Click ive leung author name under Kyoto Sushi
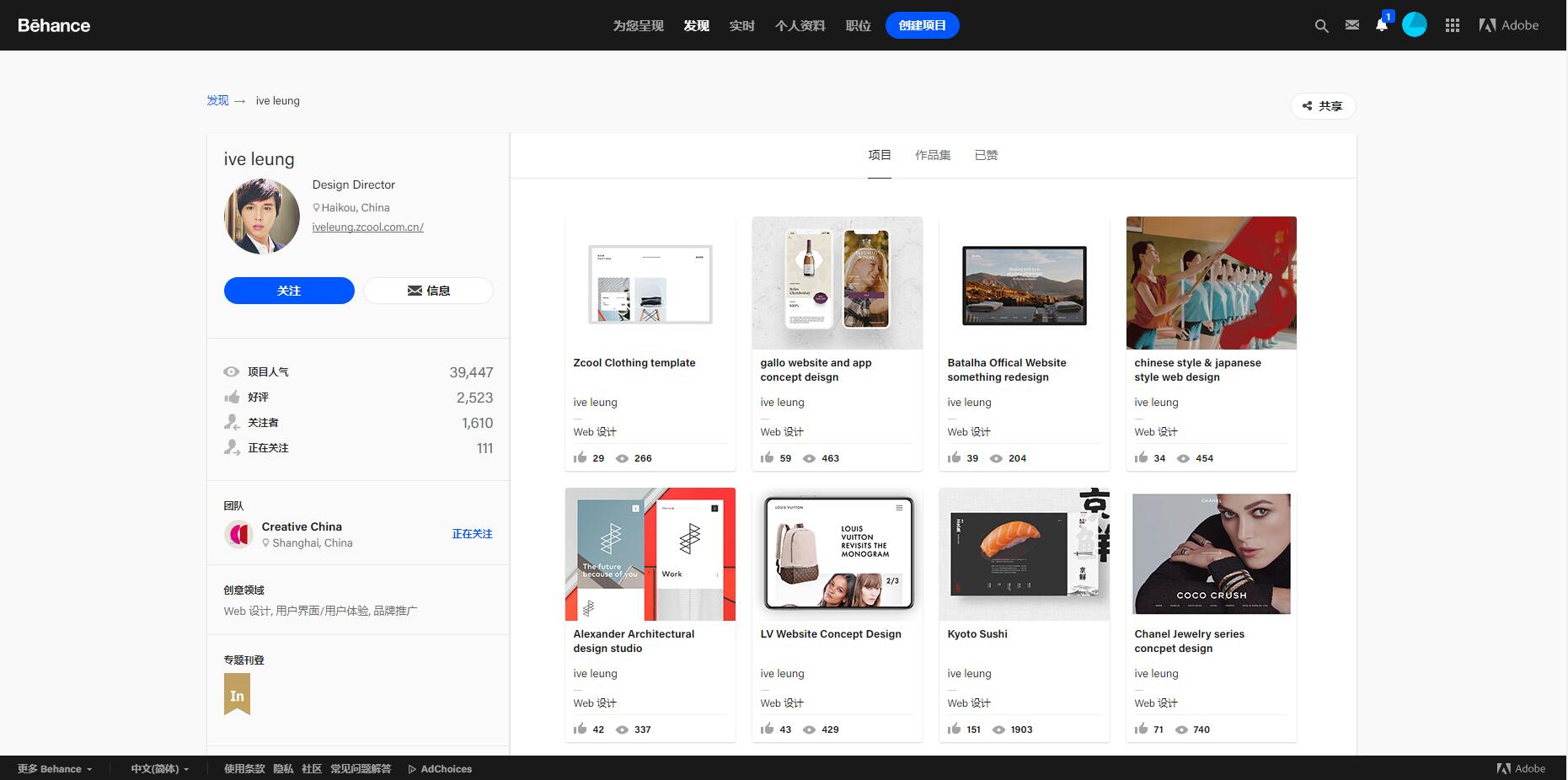This screenshot has width=1568, height=780. coord(969,674)
